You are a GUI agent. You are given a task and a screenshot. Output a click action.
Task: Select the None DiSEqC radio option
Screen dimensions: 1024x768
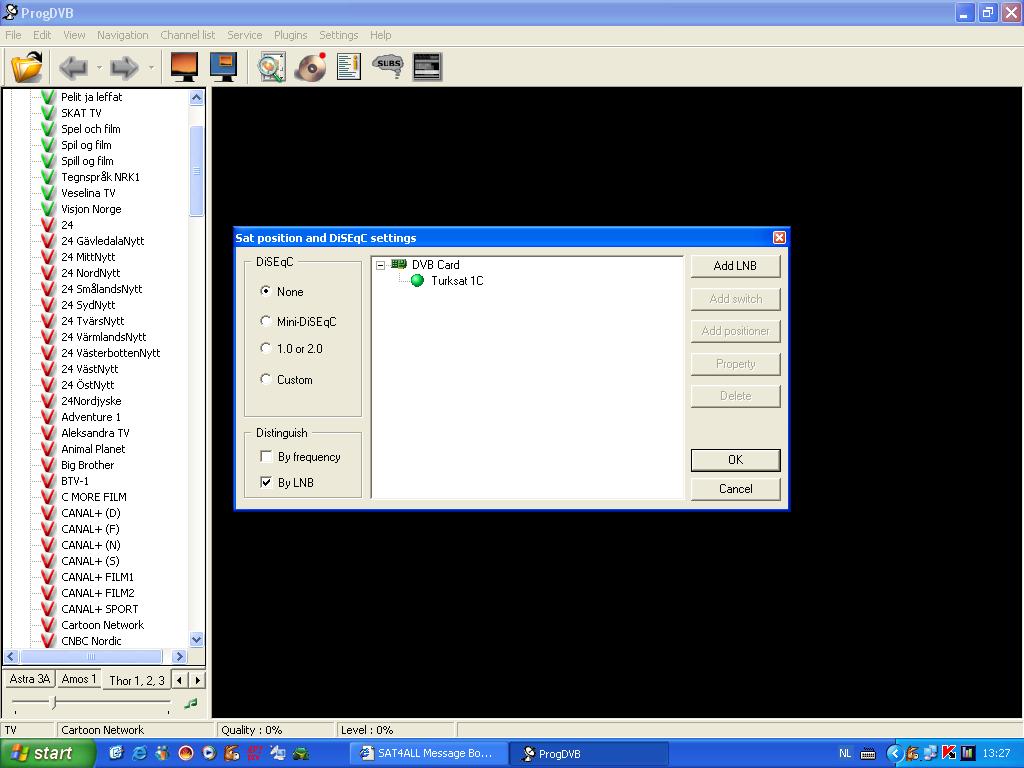point(265,291)
